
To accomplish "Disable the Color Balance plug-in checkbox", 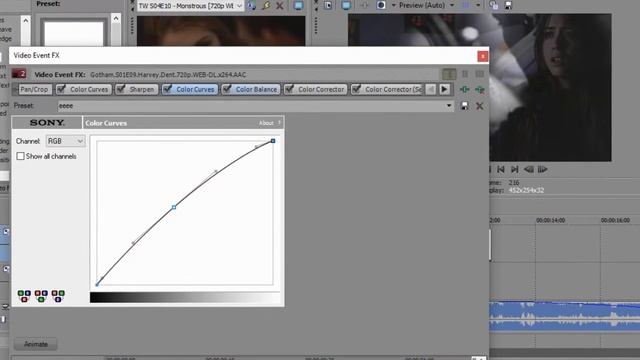I will click(x=227, y=89).
